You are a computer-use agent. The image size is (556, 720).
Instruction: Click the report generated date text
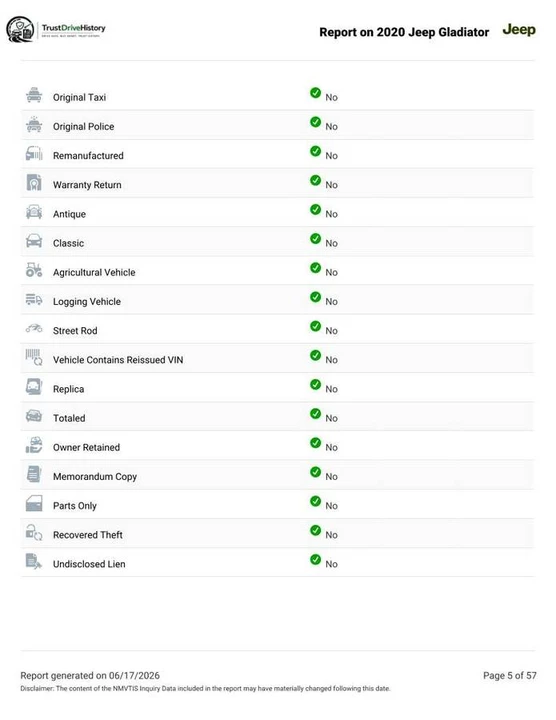[90, 675]
